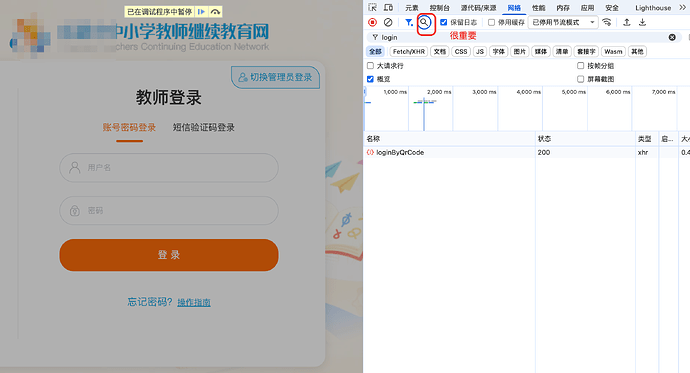Enable 按帧分组 checkbox
The width and height of the screenshot is (690, 373).
[x=580, y=66]
